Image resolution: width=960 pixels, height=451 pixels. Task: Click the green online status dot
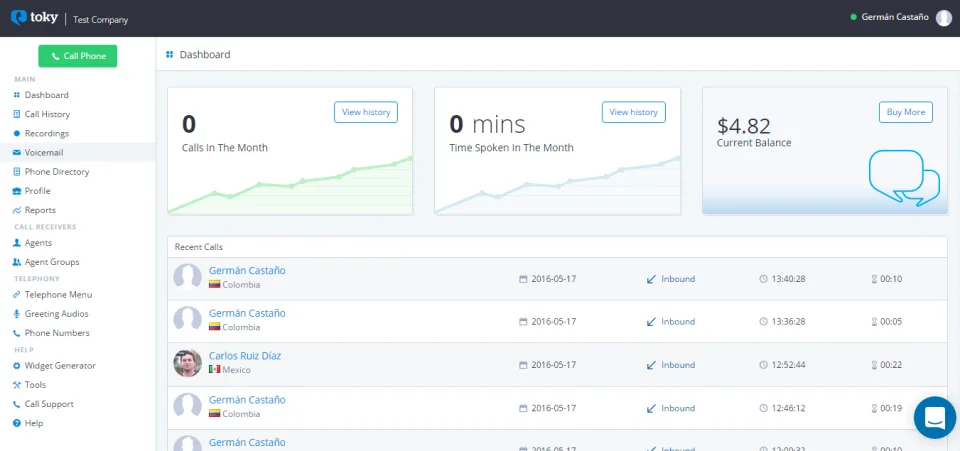click(853, 17)
